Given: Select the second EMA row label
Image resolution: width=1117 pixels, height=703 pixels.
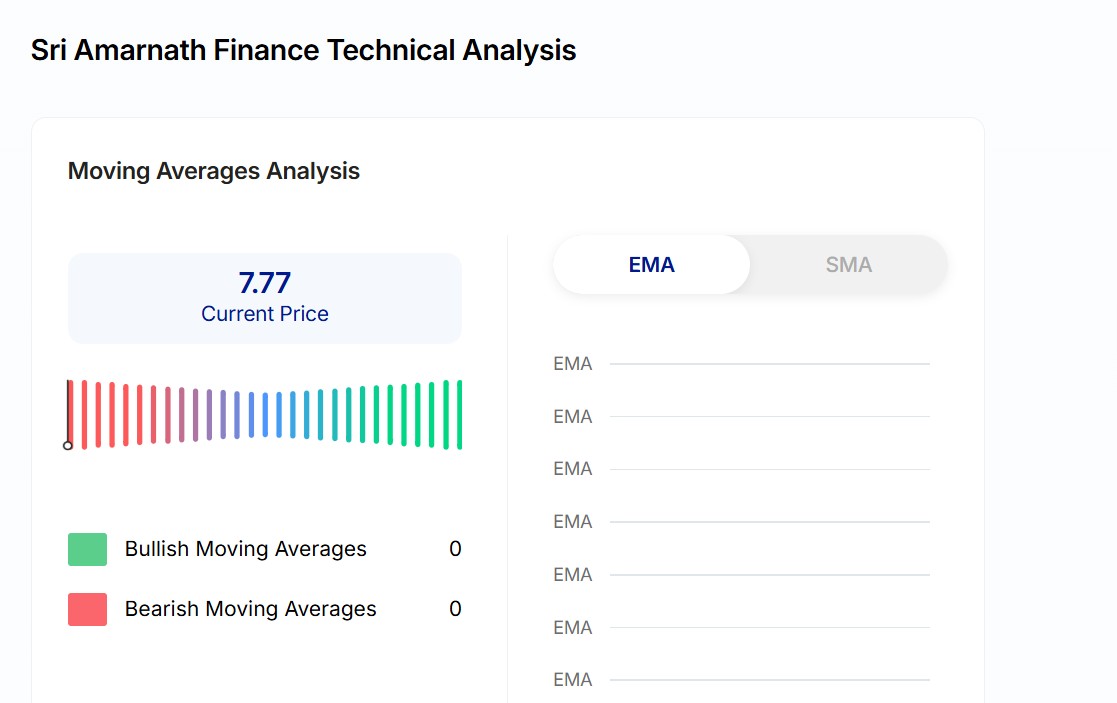Looking at the screenshot, I should point(573,416).
